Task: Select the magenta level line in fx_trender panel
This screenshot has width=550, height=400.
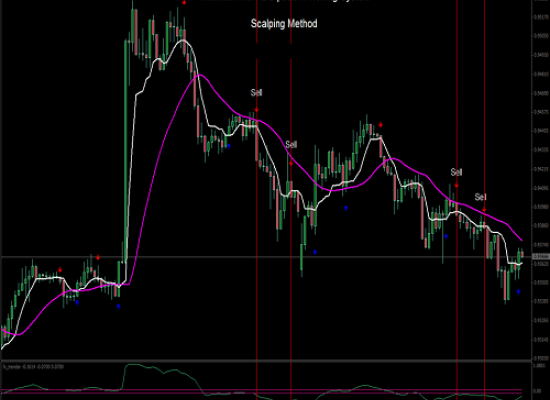Action: [261, 390]
